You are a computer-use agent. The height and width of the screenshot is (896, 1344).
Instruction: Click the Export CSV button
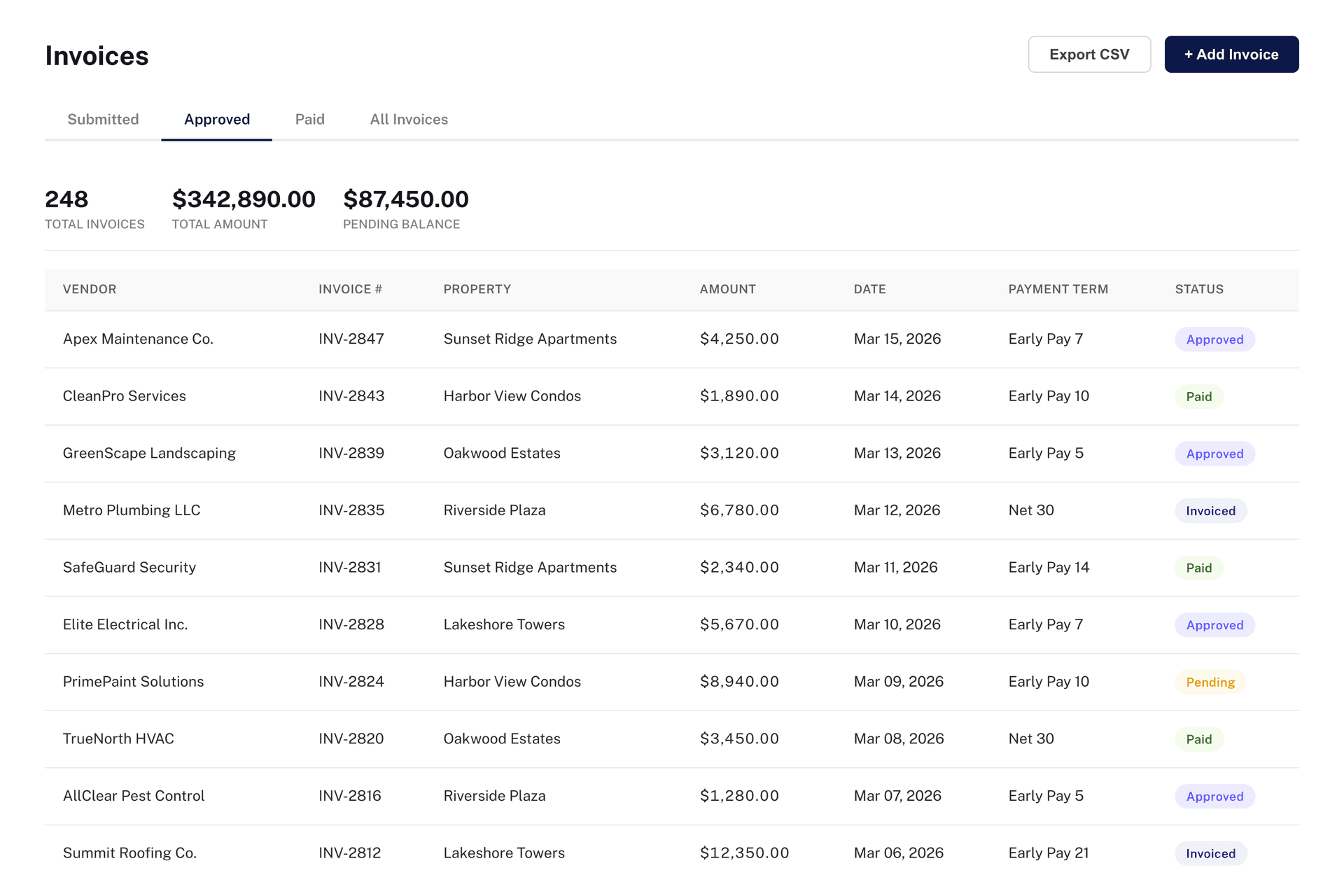[1088, 54]
